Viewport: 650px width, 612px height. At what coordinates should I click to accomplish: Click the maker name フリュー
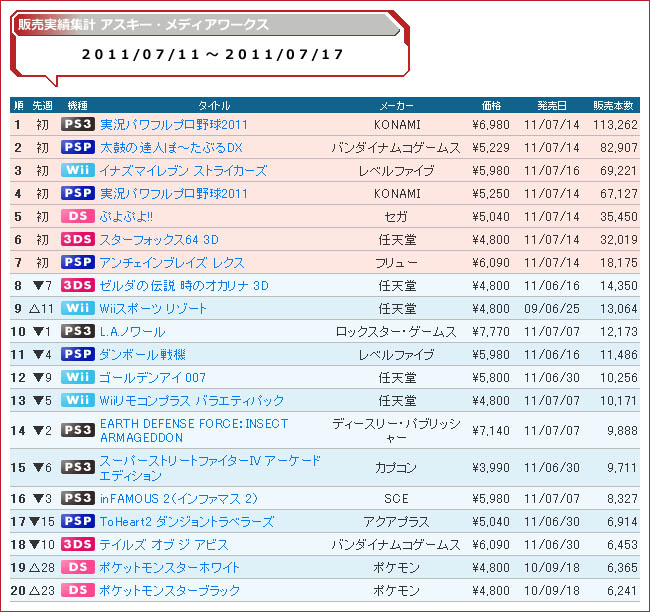(x=396, y=262)
